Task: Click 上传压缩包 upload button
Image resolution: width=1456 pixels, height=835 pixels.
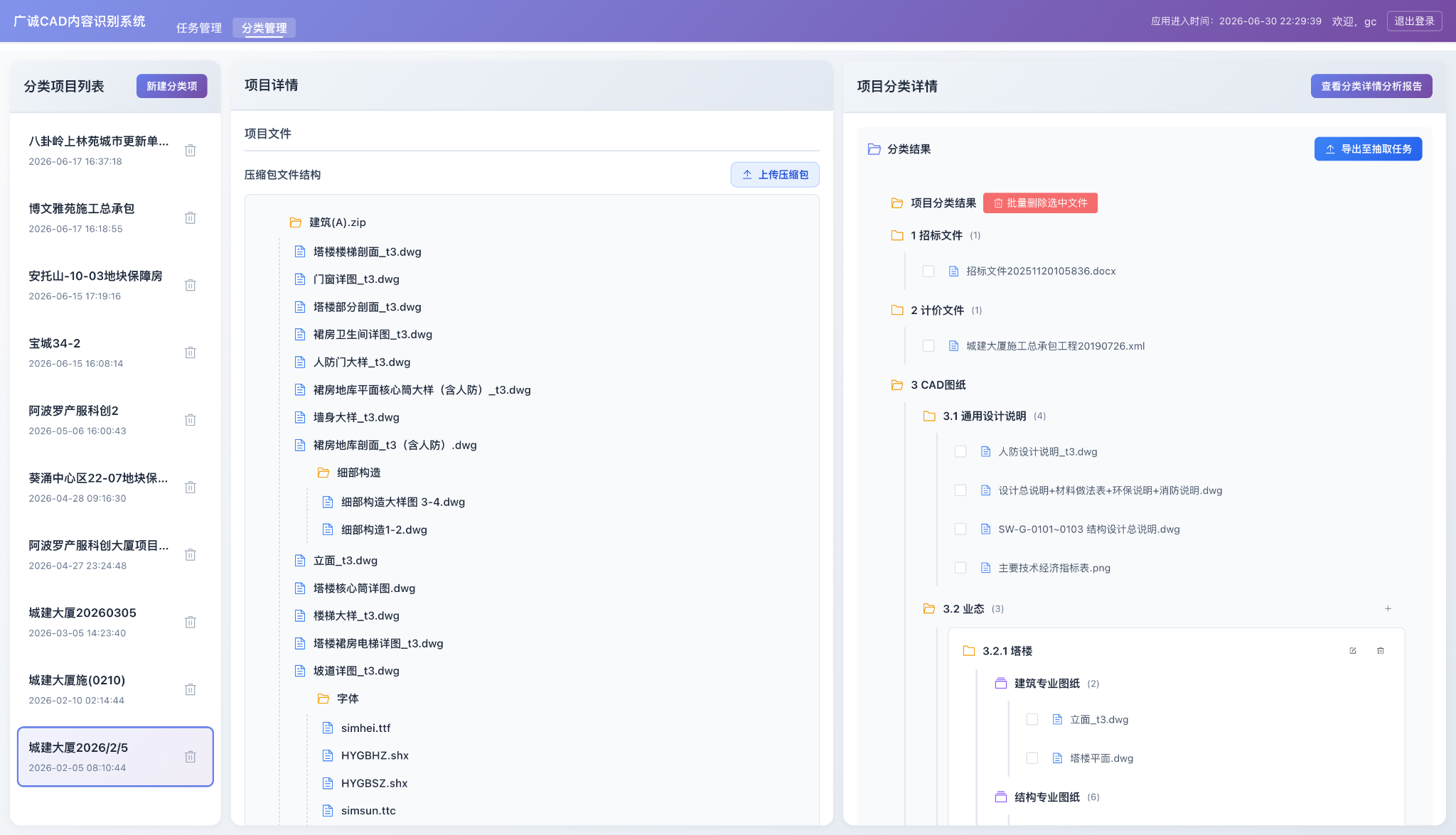Action: 775,175
